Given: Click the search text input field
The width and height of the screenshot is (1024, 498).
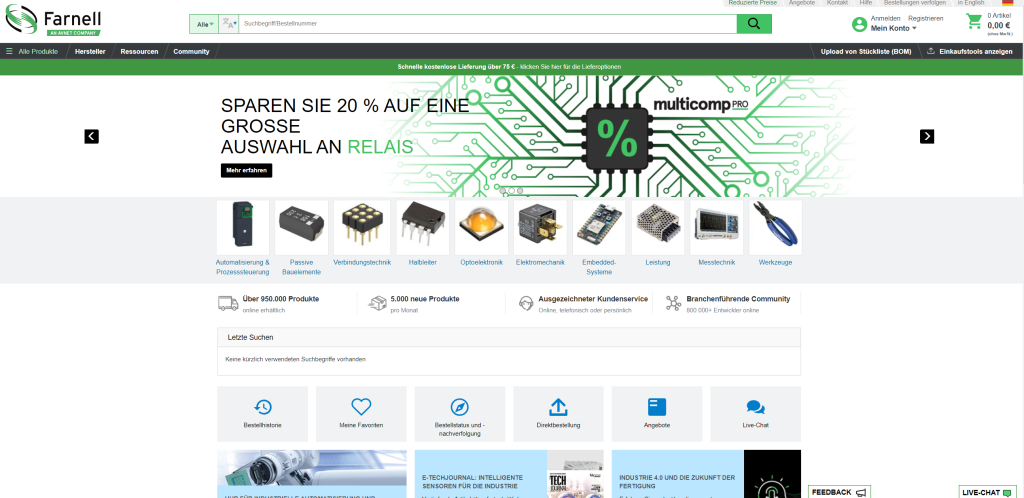Looking at the screenshot, I should coord(487,23).
